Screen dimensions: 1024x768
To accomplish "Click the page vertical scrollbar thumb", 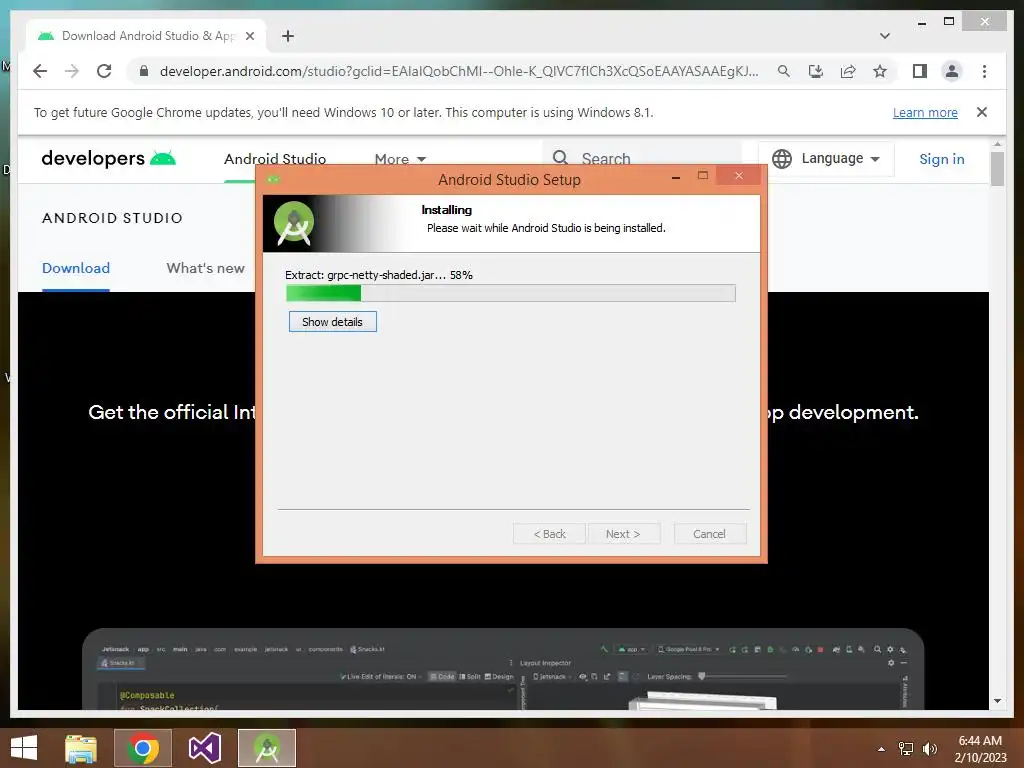I will click(997, 168).
